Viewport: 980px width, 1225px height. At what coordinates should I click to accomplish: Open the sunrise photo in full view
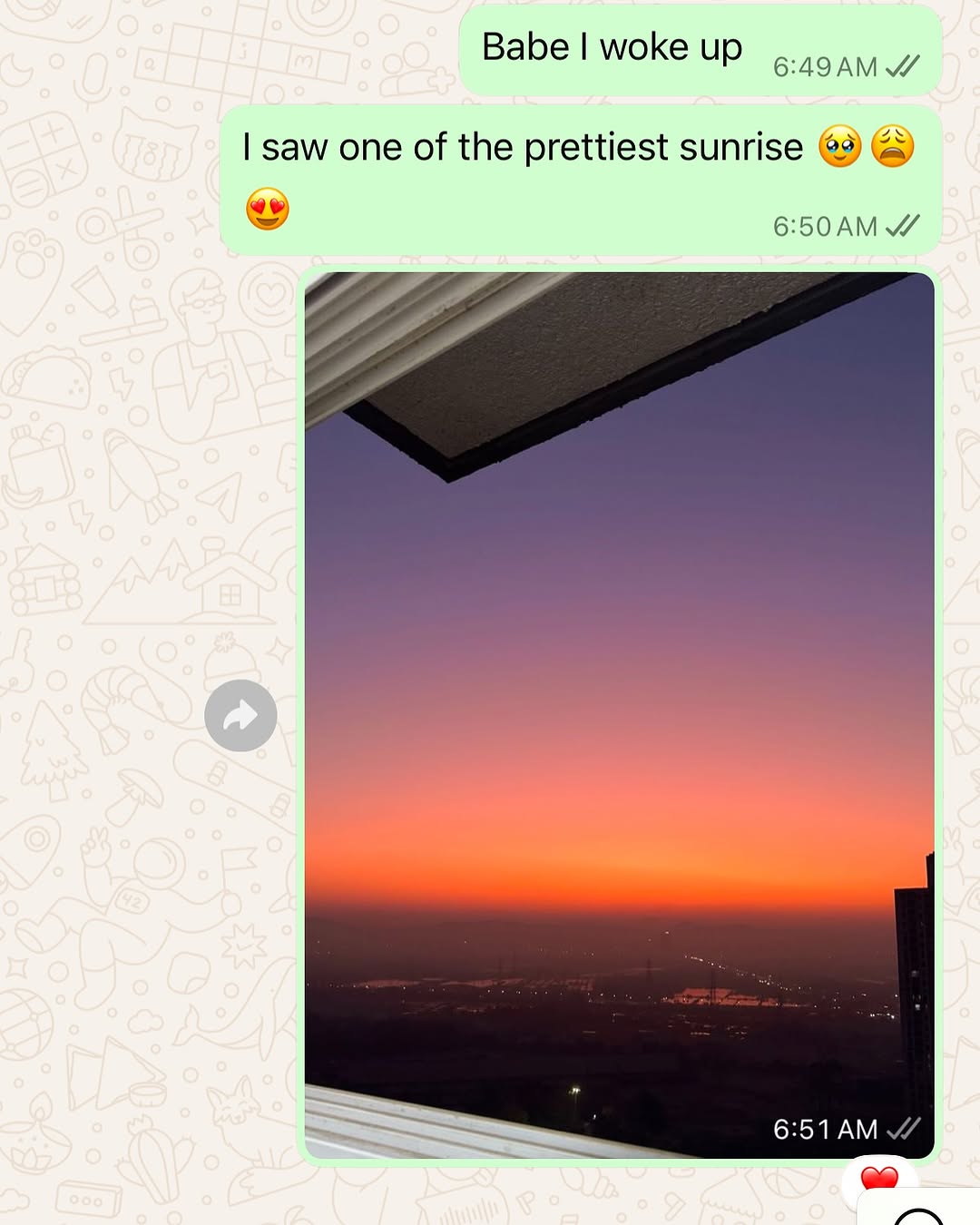click(620, 716)
